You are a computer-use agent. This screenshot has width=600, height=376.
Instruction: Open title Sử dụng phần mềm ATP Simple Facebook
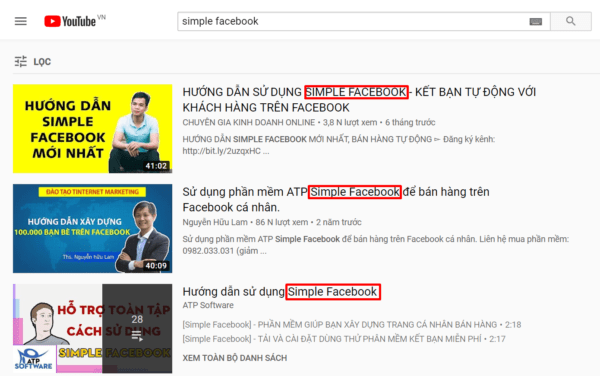[336, 199]
